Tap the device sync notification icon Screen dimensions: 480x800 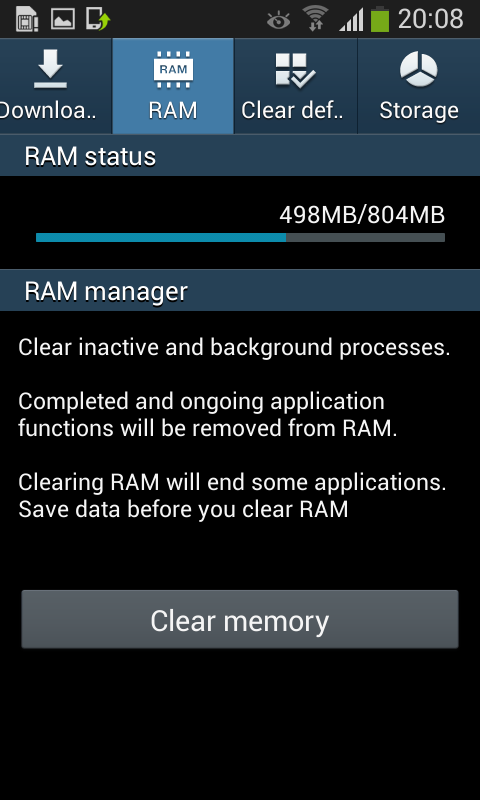coord(98,19)
